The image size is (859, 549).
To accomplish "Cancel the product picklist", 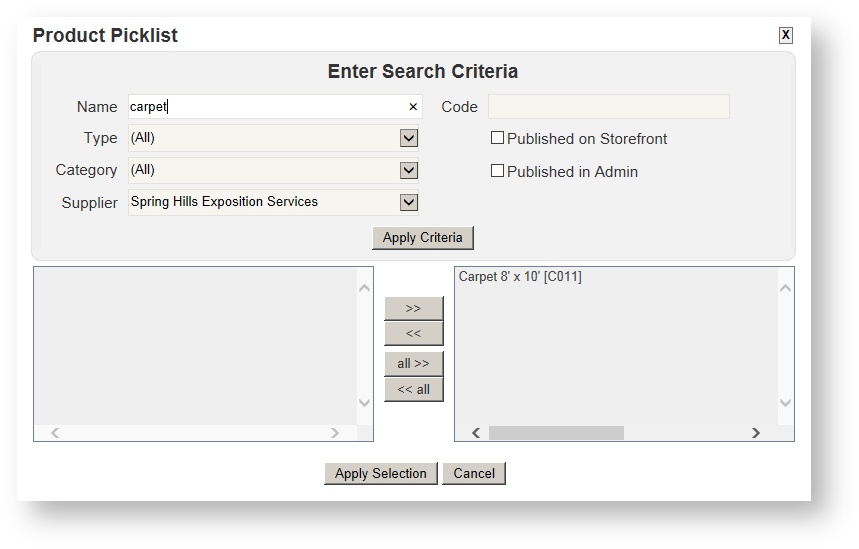I will pyautogui.click(x=474, y=473).
